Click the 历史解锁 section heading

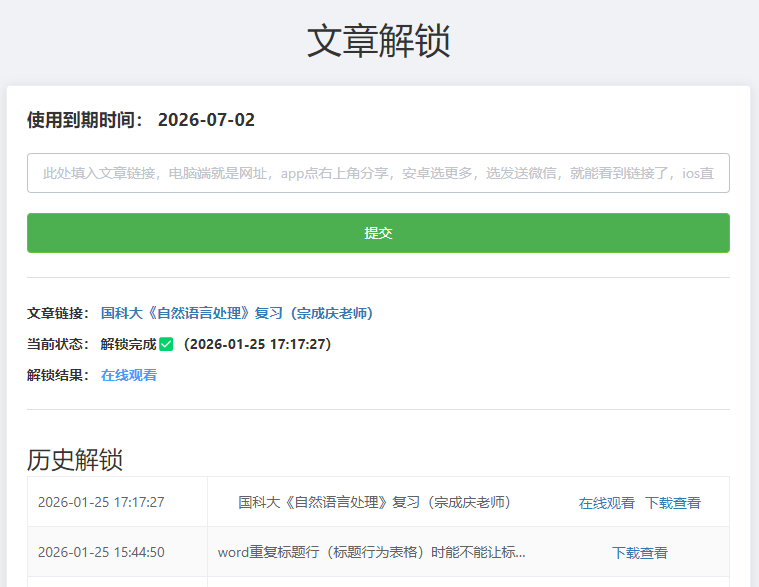[x=75, y=459]
